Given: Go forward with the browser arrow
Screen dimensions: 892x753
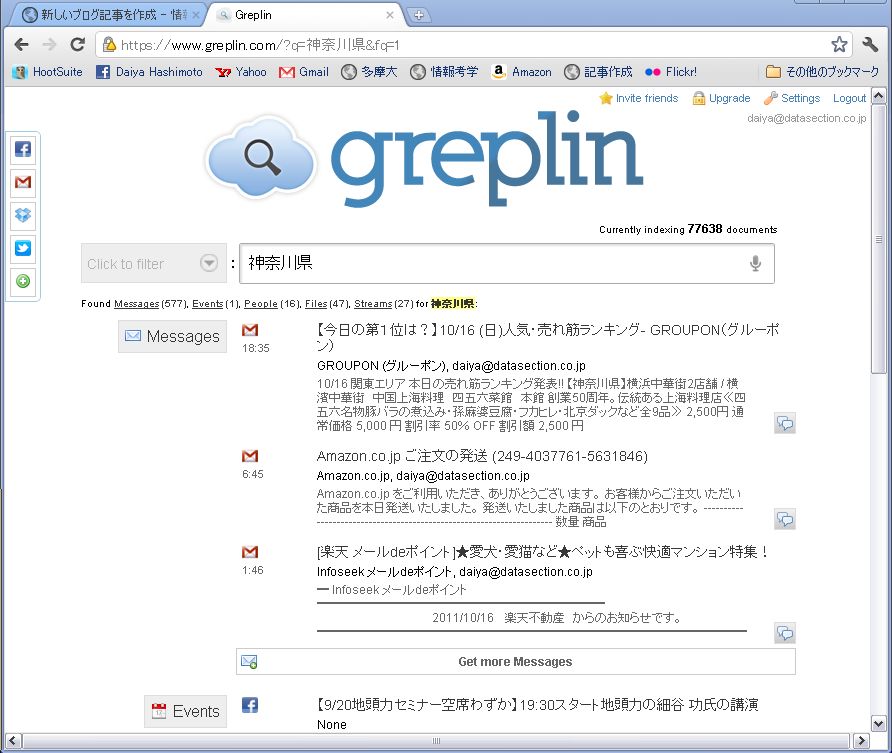Looking at the screenshot, I should pos(49,44).
